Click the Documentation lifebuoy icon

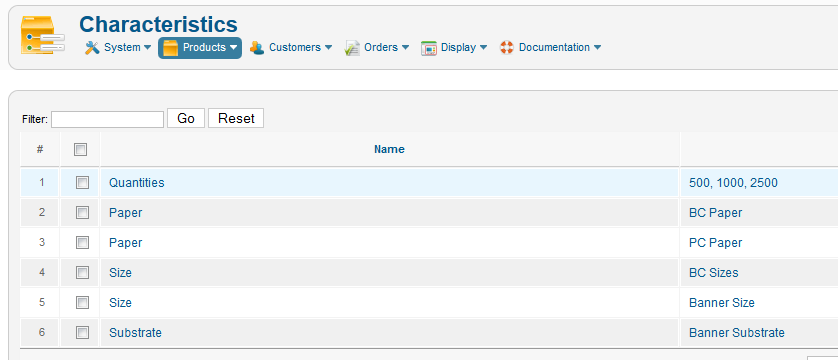click(x=507, y=48)
